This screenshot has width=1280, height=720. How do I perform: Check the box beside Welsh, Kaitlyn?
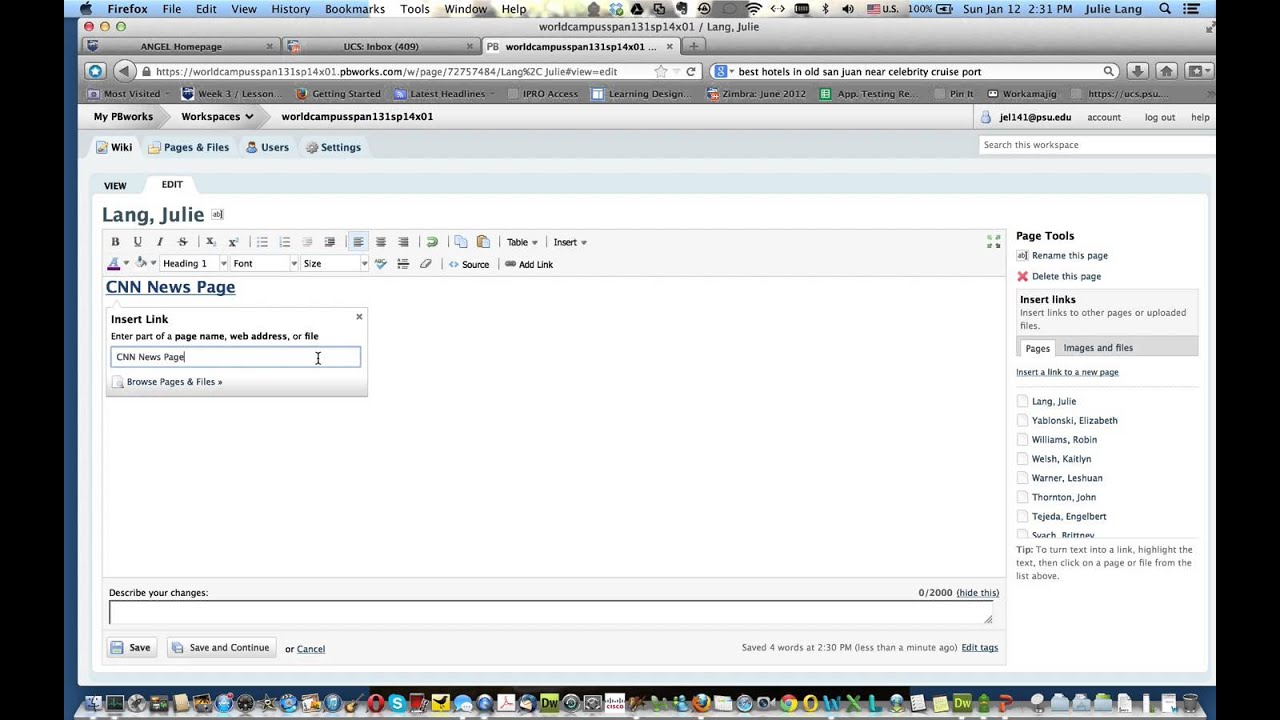pyautogui.click(x=1022, y=459)
